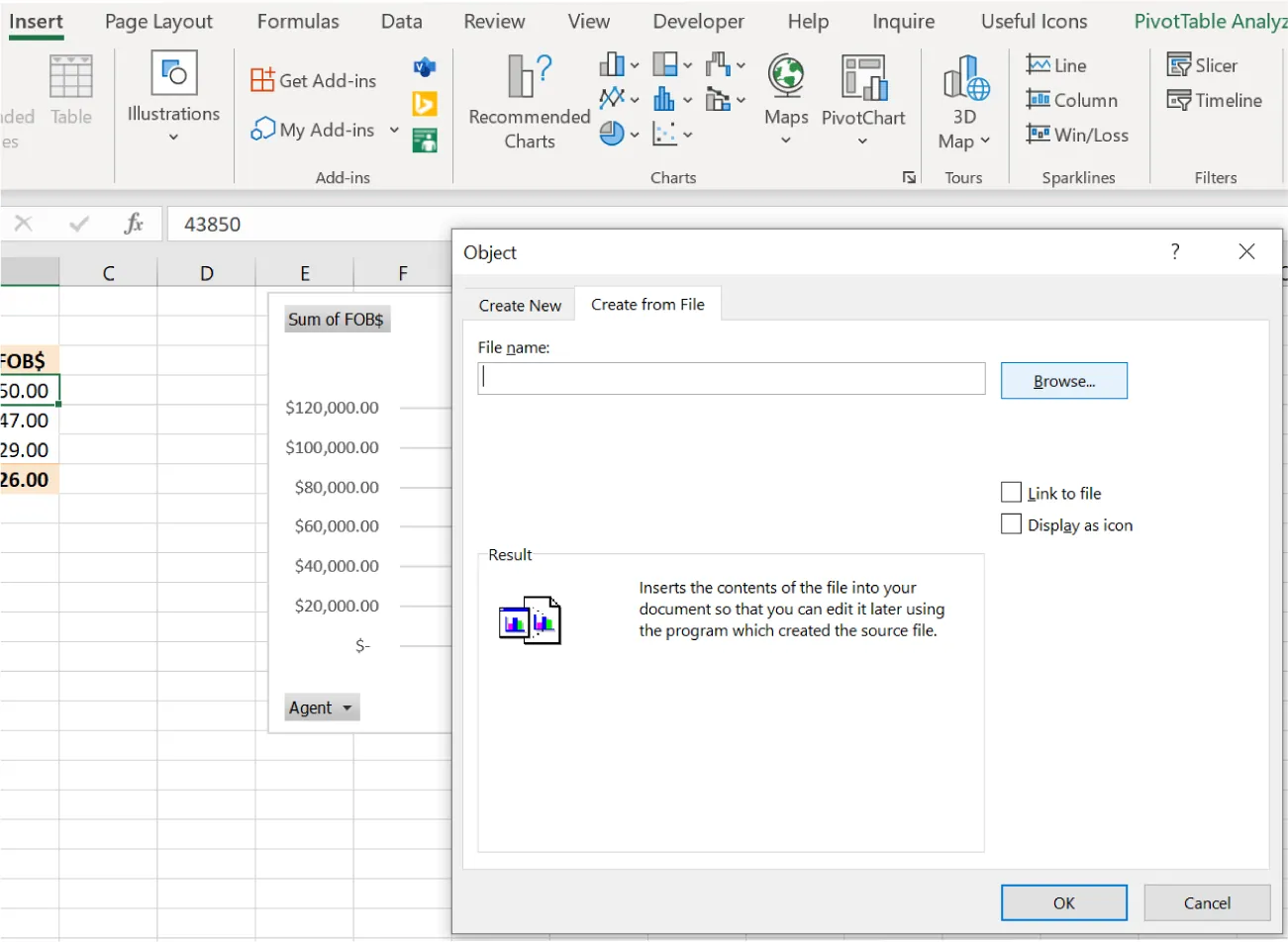Check Display as icon option
The image size is (1288, 942).
coord(1011,523)
